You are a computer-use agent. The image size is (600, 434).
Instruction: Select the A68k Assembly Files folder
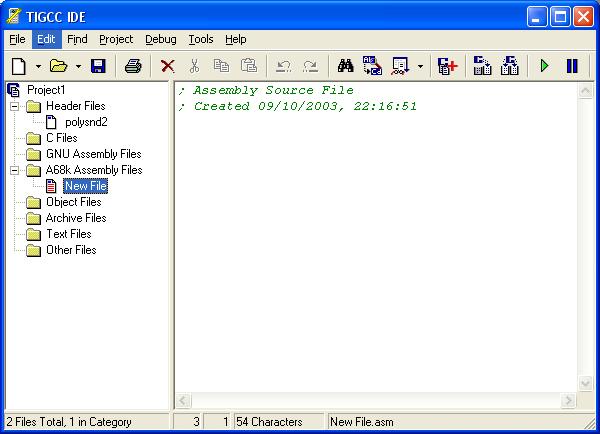point(94,170)
